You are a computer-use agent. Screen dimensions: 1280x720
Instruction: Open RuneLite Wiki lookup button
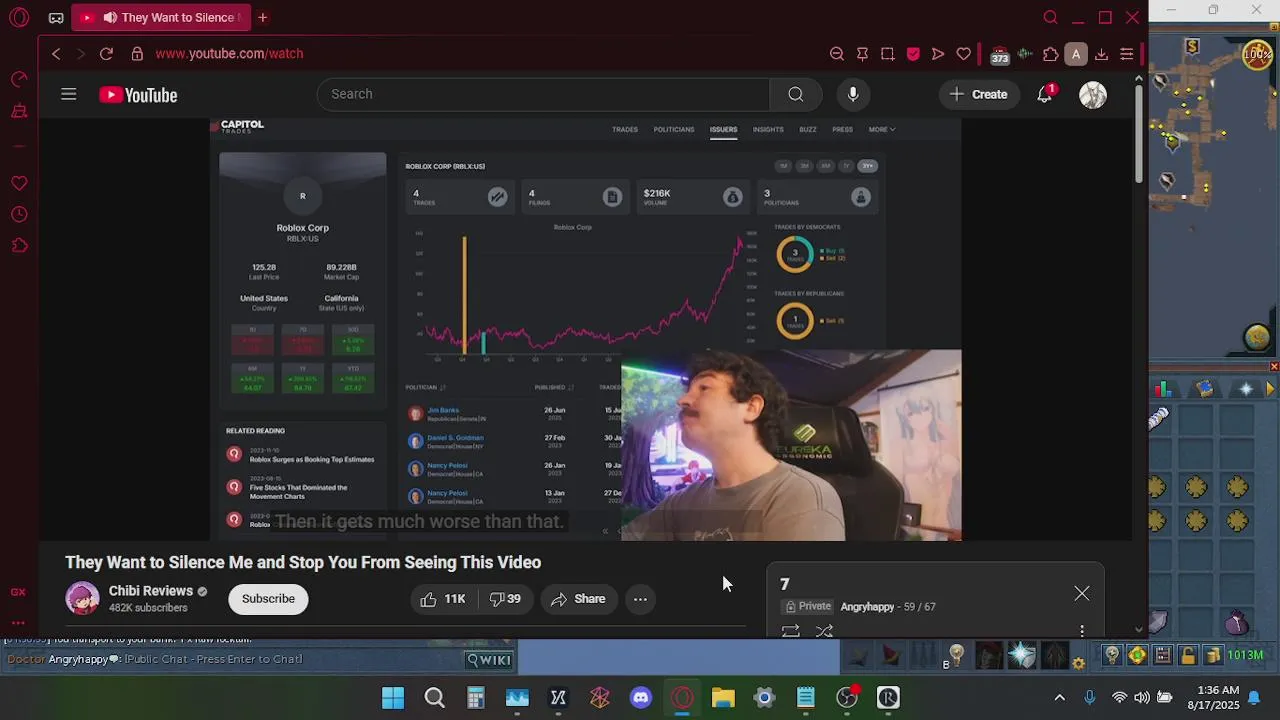coord(490,659)
